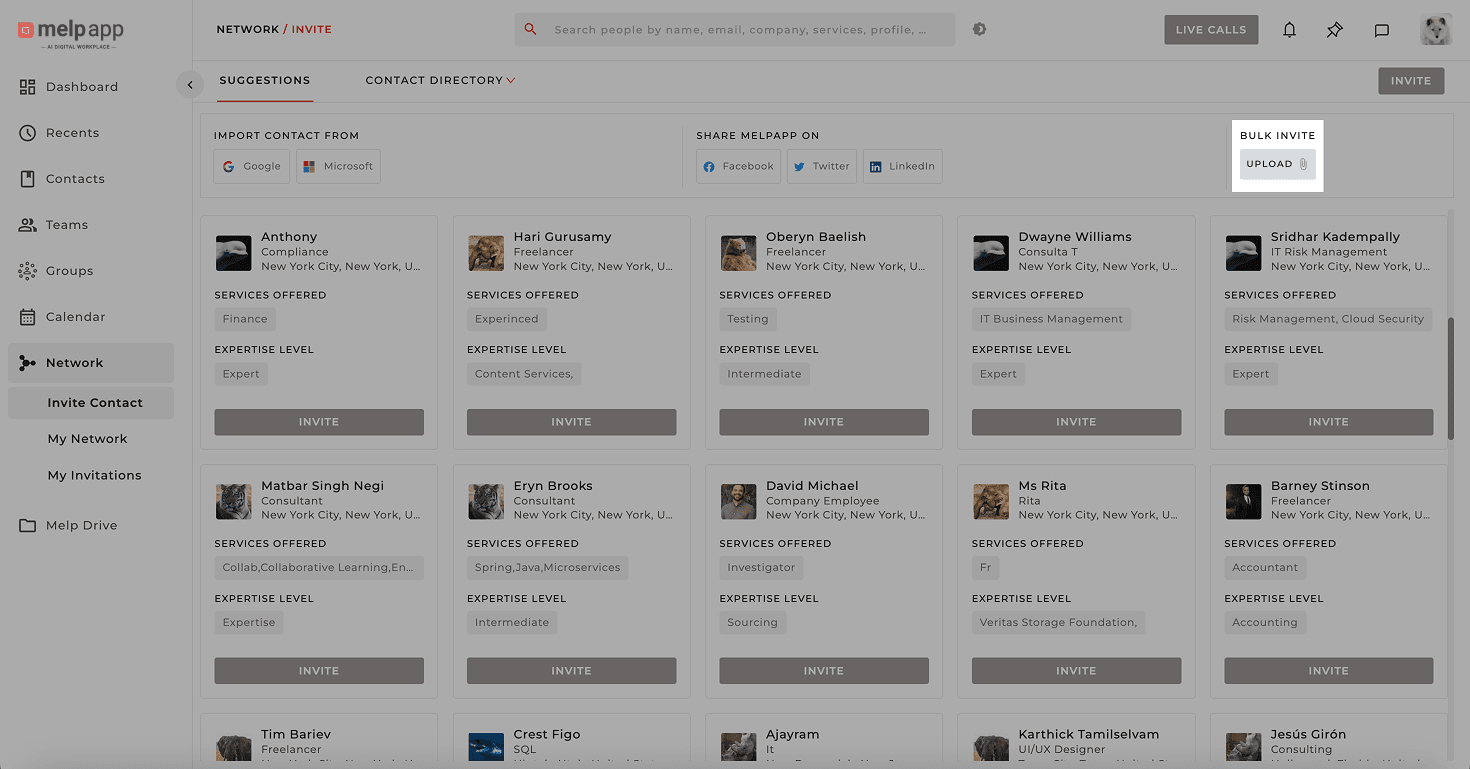The width and height of the screenshot is (1470, 769).
Task: Open Recents from the sidebar
Action: click(73, 132)
